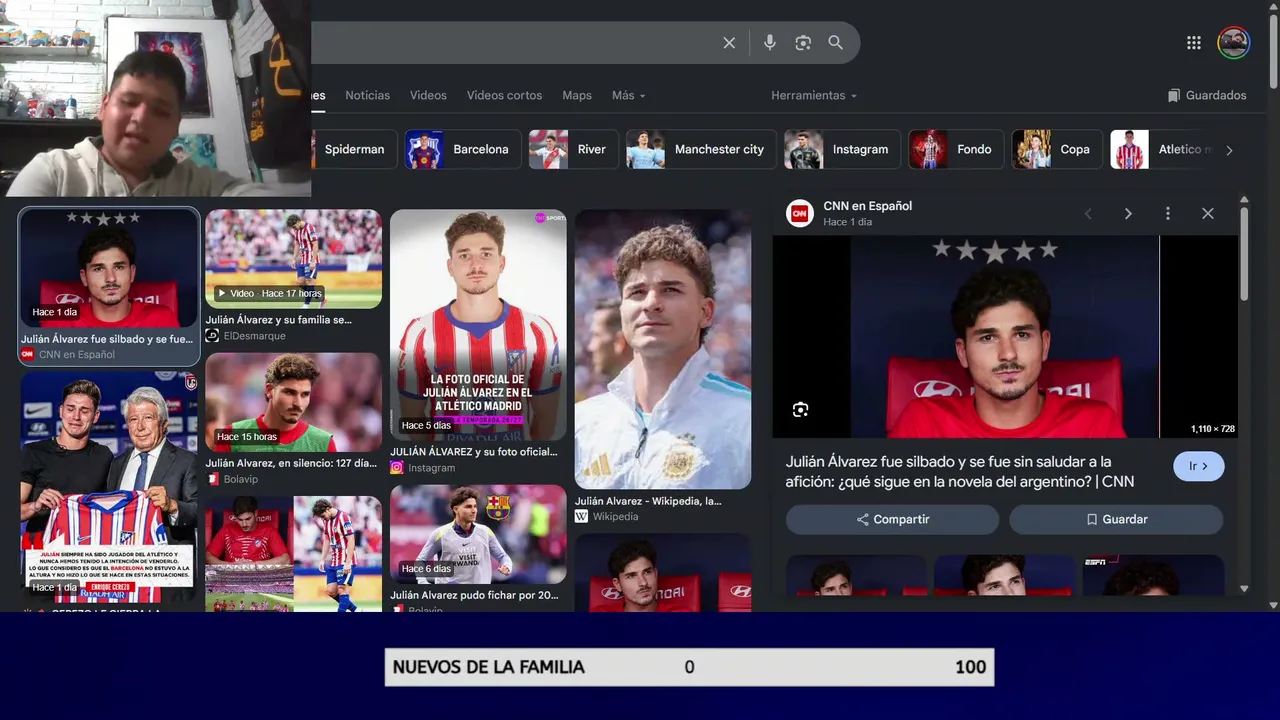Image resolution: width=1280 pixels, height=720 pixels.
Task: Go to next image in preview panel
Action: pyautogui.click(x=1128, y=214)
